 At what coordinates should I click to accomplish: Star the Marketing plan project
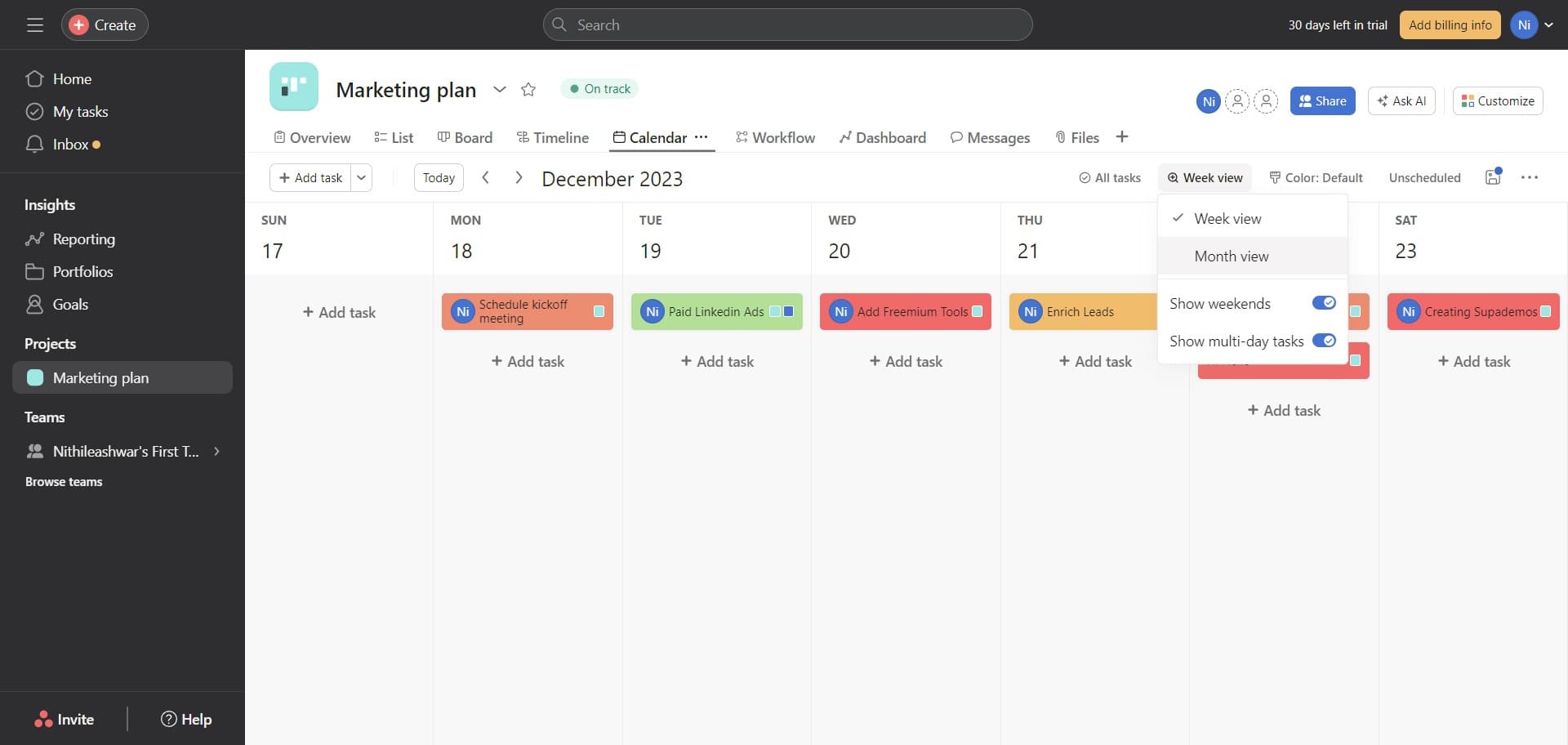coord(528,90)
